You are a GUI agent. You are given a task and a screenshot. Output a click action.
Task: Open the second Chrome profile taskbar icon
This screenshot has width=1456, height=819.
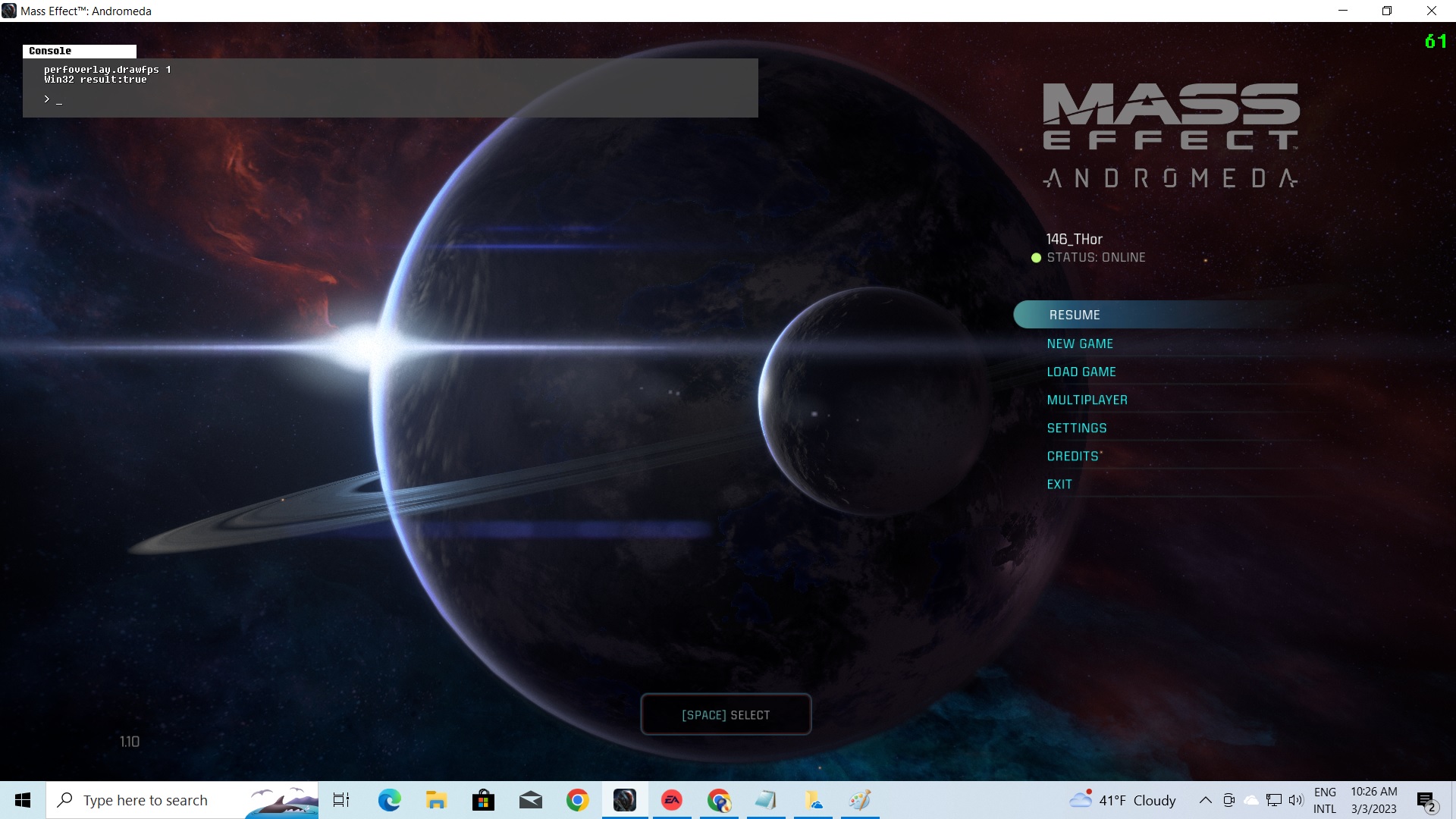pos(719,800)
